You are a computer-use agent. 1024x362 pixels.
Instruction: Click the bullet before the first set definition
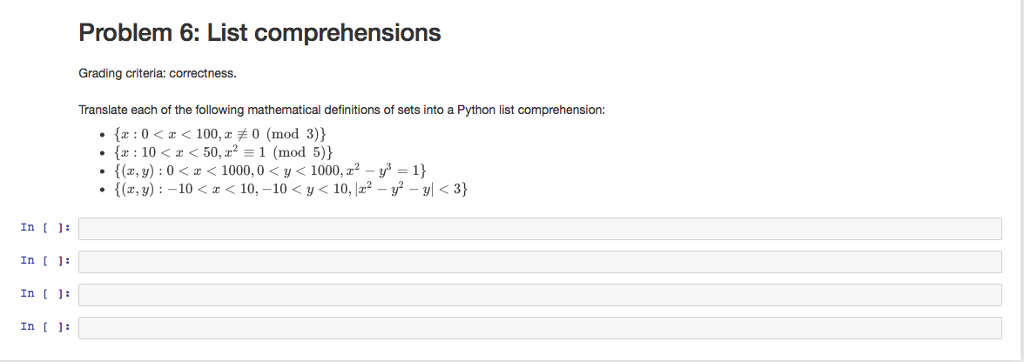coord(102,135)
